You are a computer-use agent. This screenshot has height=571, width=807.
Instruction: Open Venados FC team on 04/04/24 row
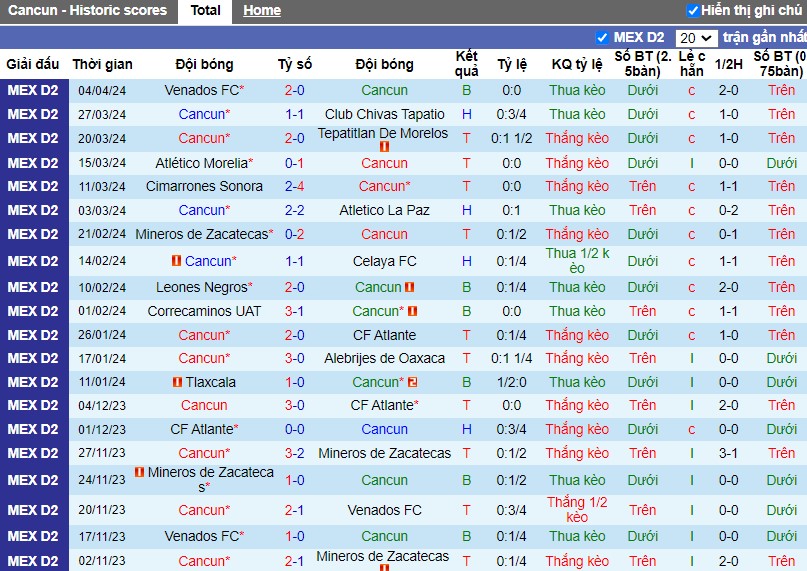[x=201, y=90]
